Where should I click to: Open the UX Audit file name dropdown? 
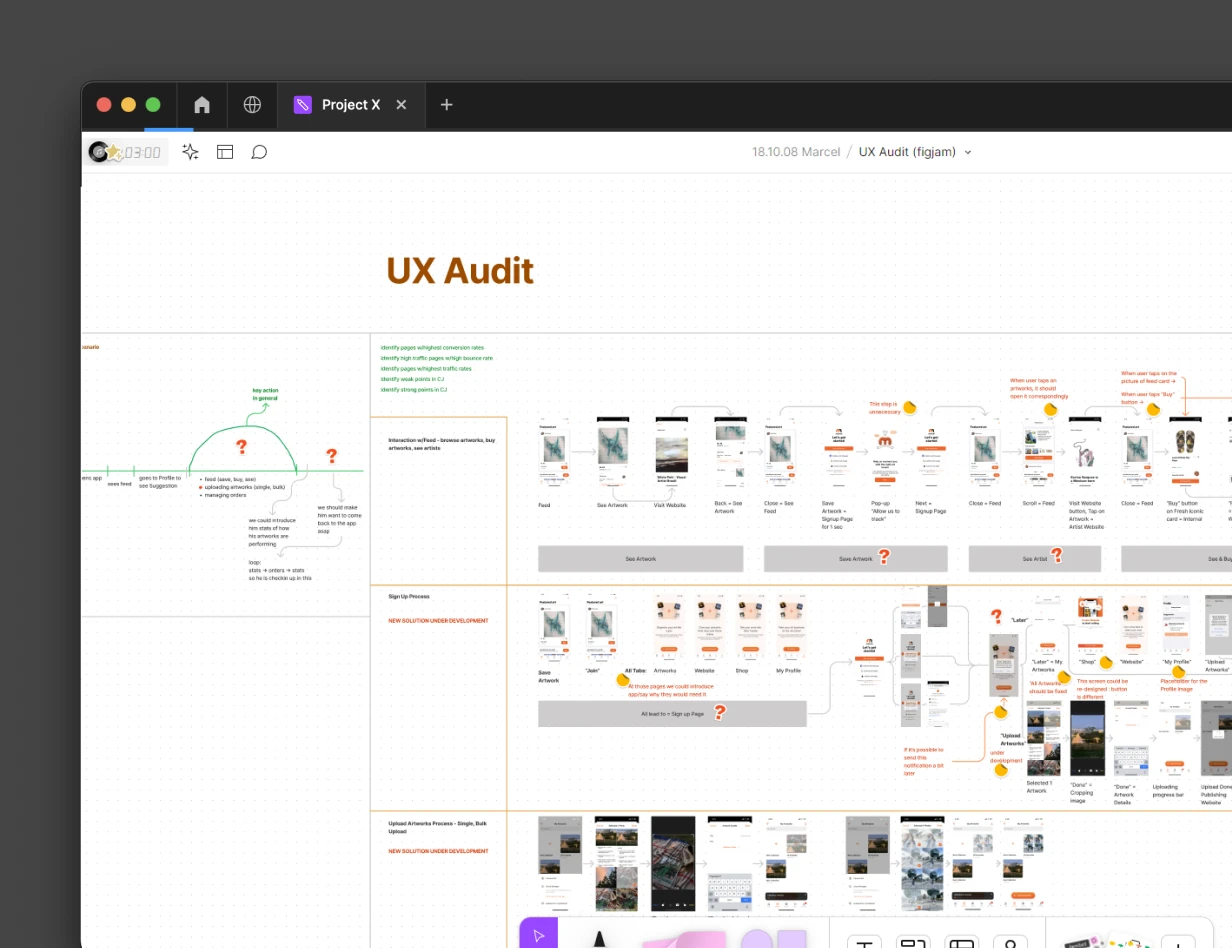pos(966,152)
